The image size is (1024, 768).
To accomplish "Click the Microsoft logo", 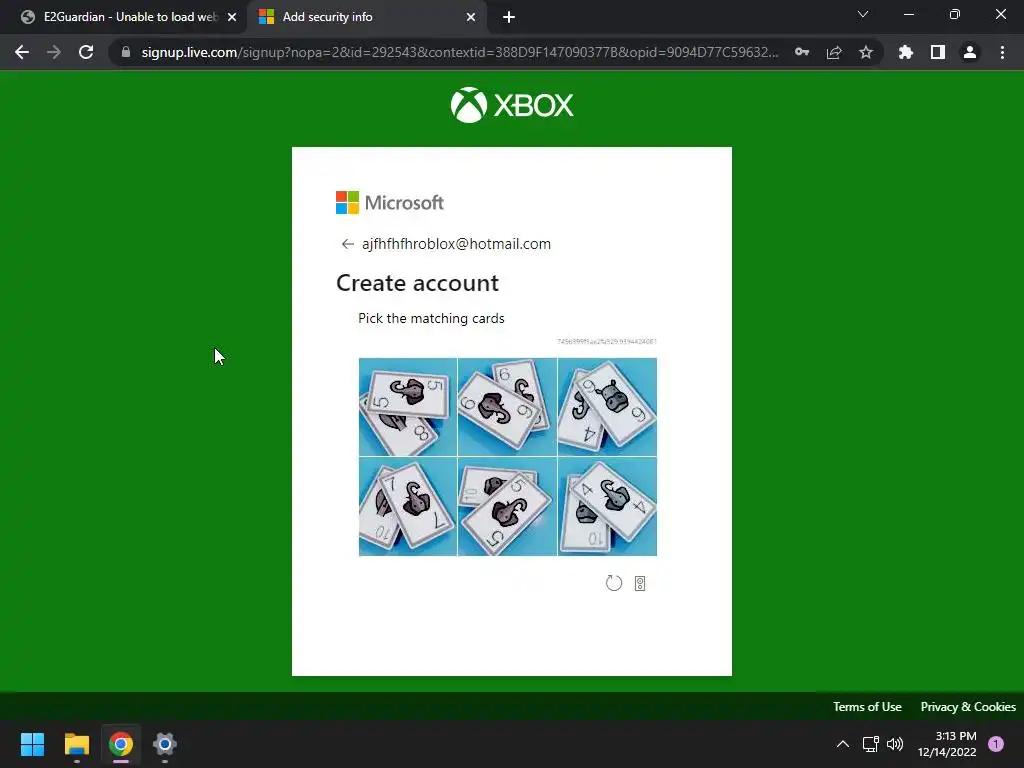I will tap(390, 202).
